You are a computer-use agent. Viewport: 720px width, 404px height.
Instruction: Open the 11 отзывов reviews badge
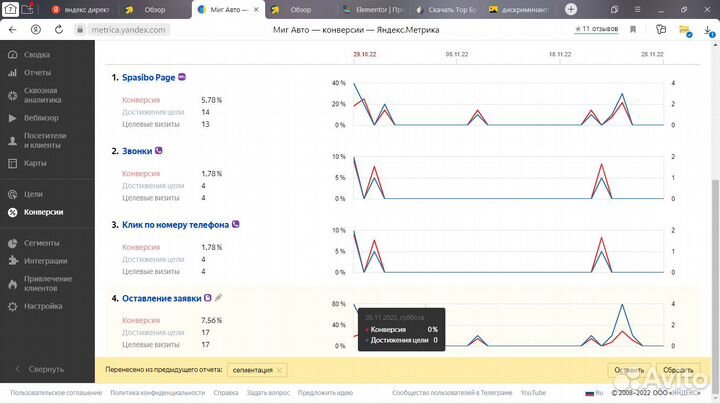point(596,29)
